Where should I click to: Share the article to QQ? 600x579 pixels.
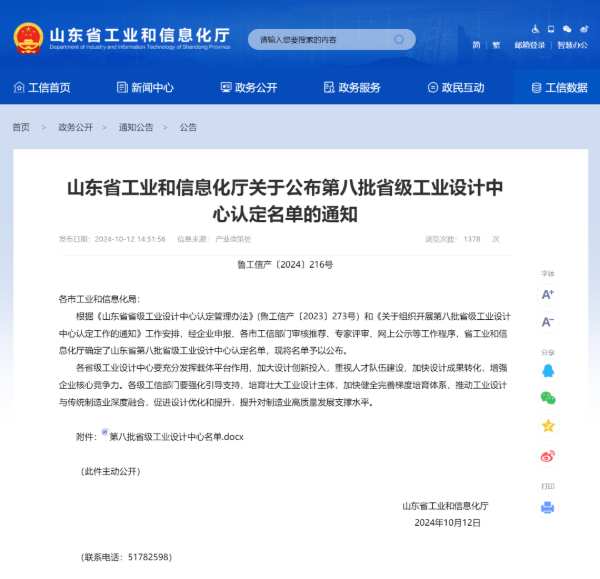(548, 370)
